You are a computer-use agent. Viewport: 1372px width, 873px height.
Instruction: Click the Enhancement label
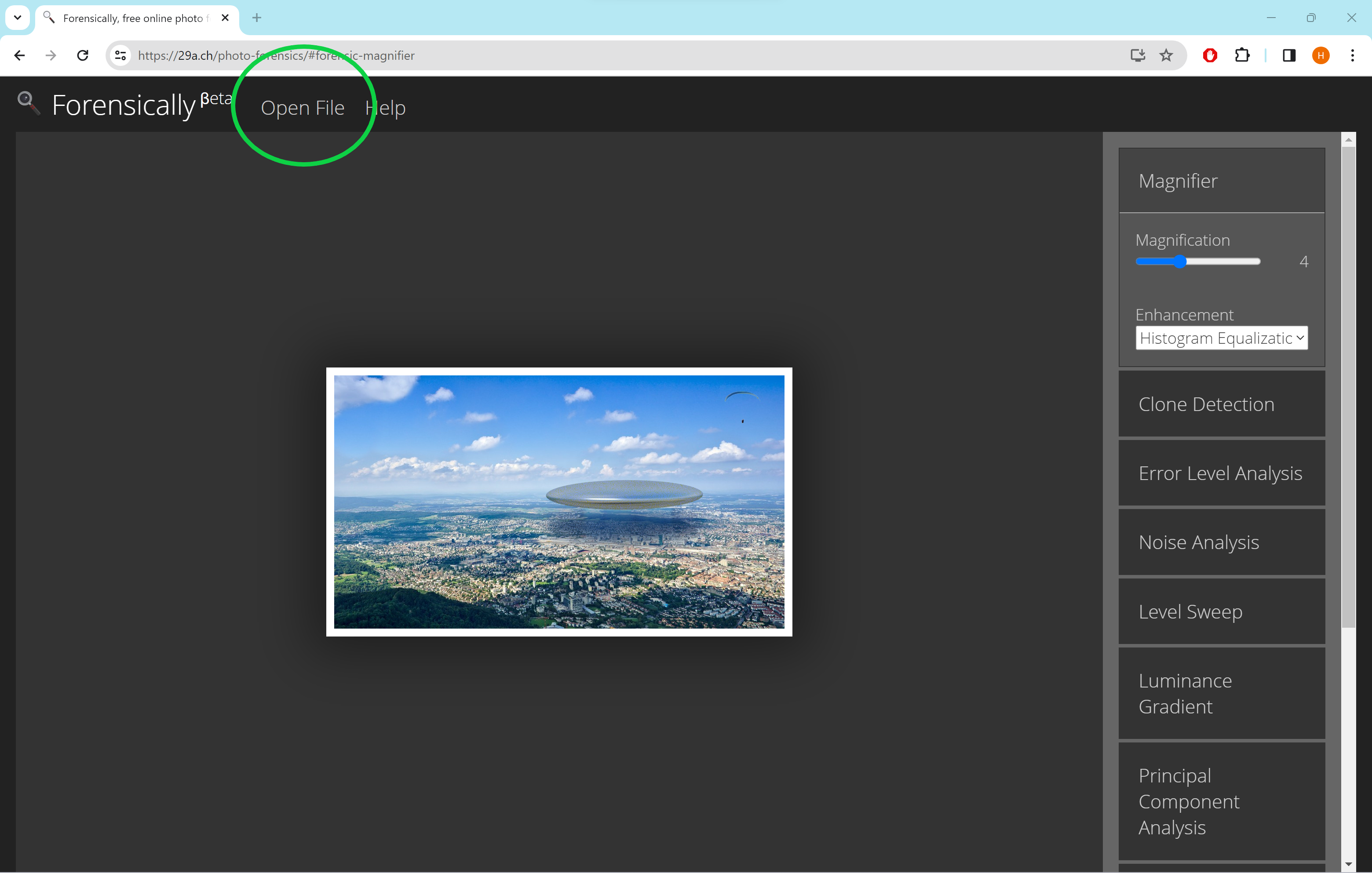1184,314
